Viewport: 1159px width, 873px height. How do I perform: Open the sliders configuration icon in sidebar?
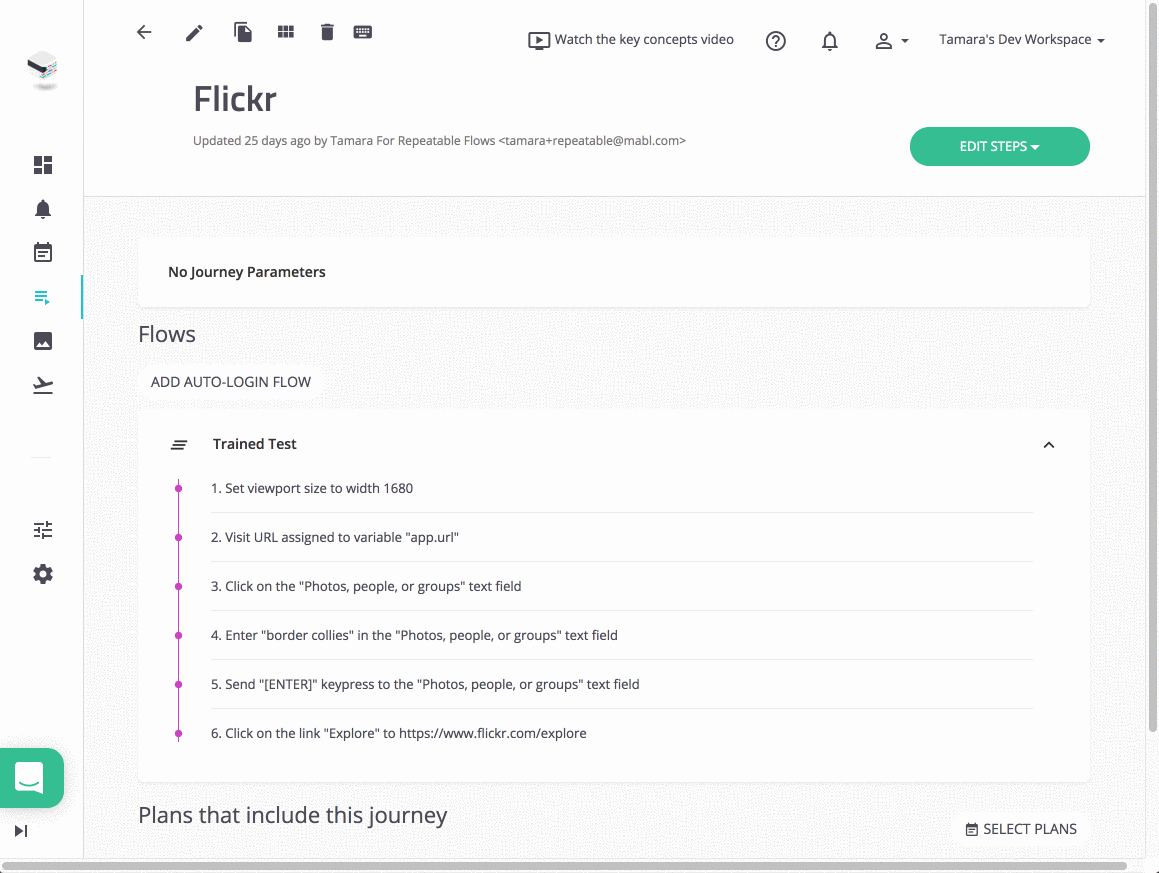click(43, 530)
